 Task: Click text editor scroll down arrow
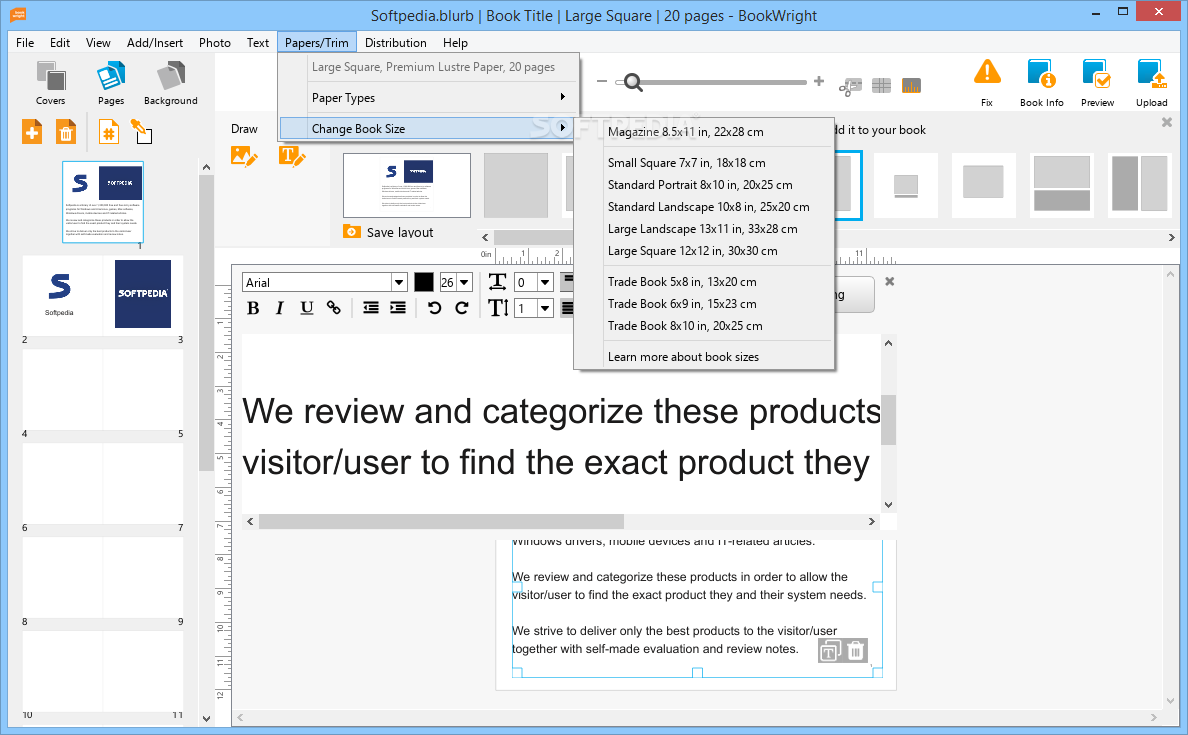pos(889,505)
